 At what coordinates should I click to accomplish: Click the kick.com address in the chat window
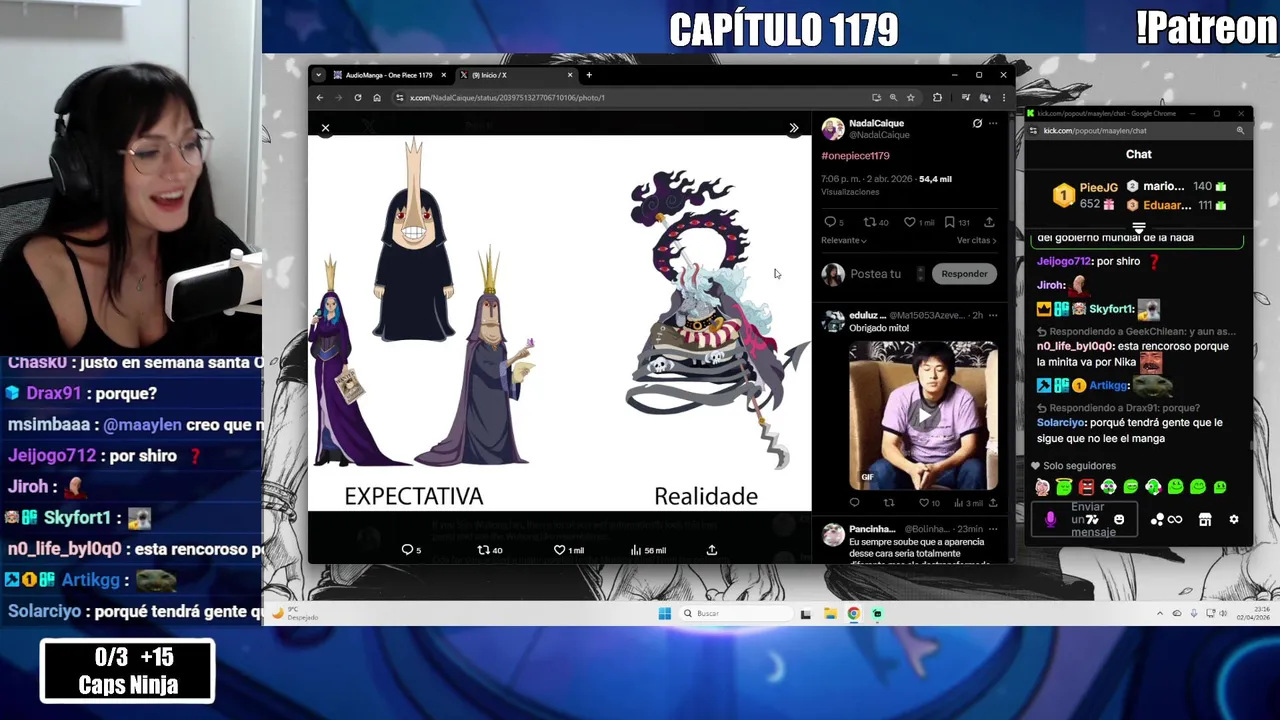pyautogui.click(x=1095, y=131)
